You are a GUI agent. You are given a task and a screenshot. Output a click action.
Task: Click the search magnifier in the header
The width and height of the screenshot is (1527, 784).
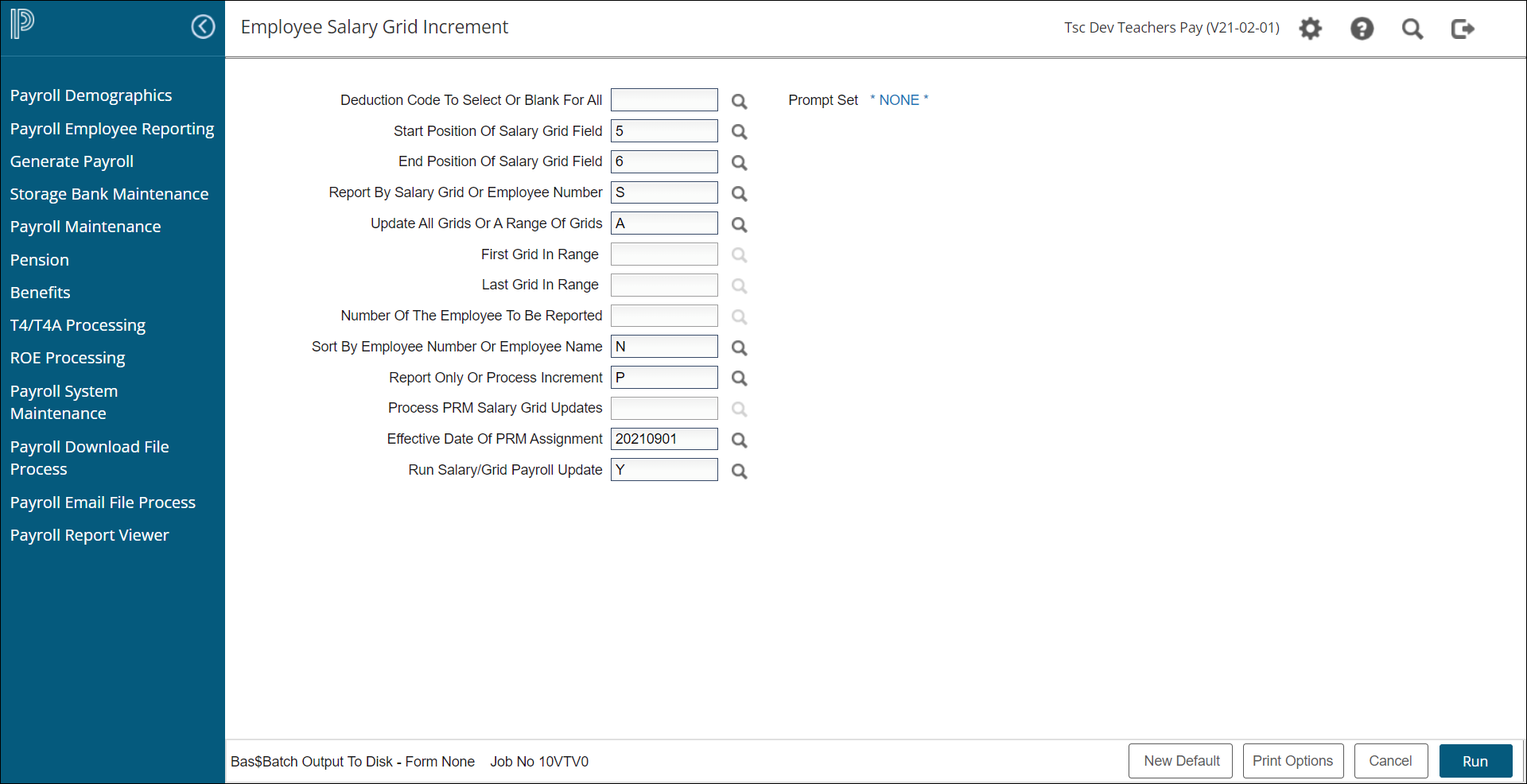1412,29
